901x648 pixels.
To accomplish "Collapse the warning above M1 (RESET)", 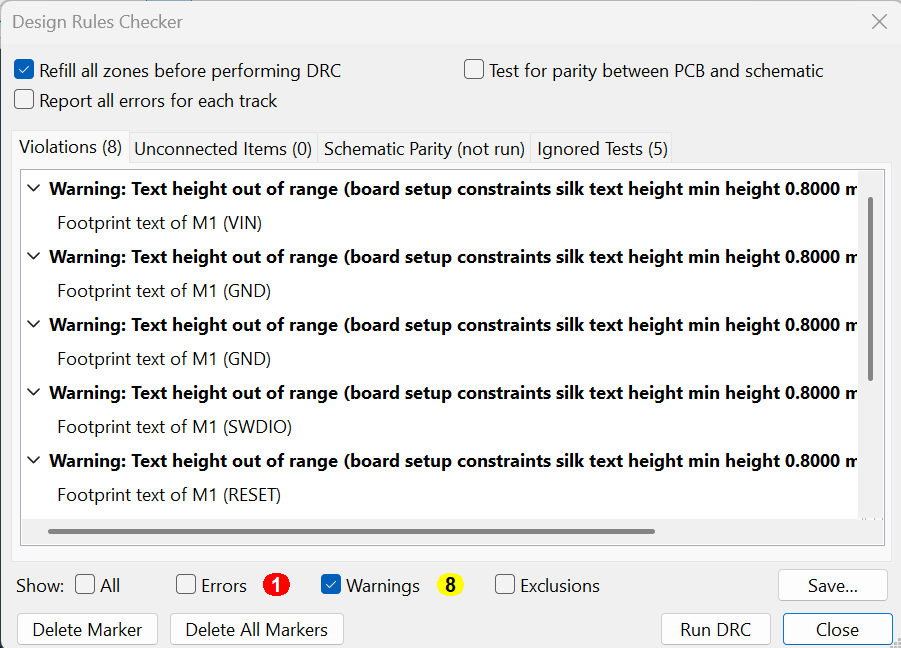I will (34, 461).
